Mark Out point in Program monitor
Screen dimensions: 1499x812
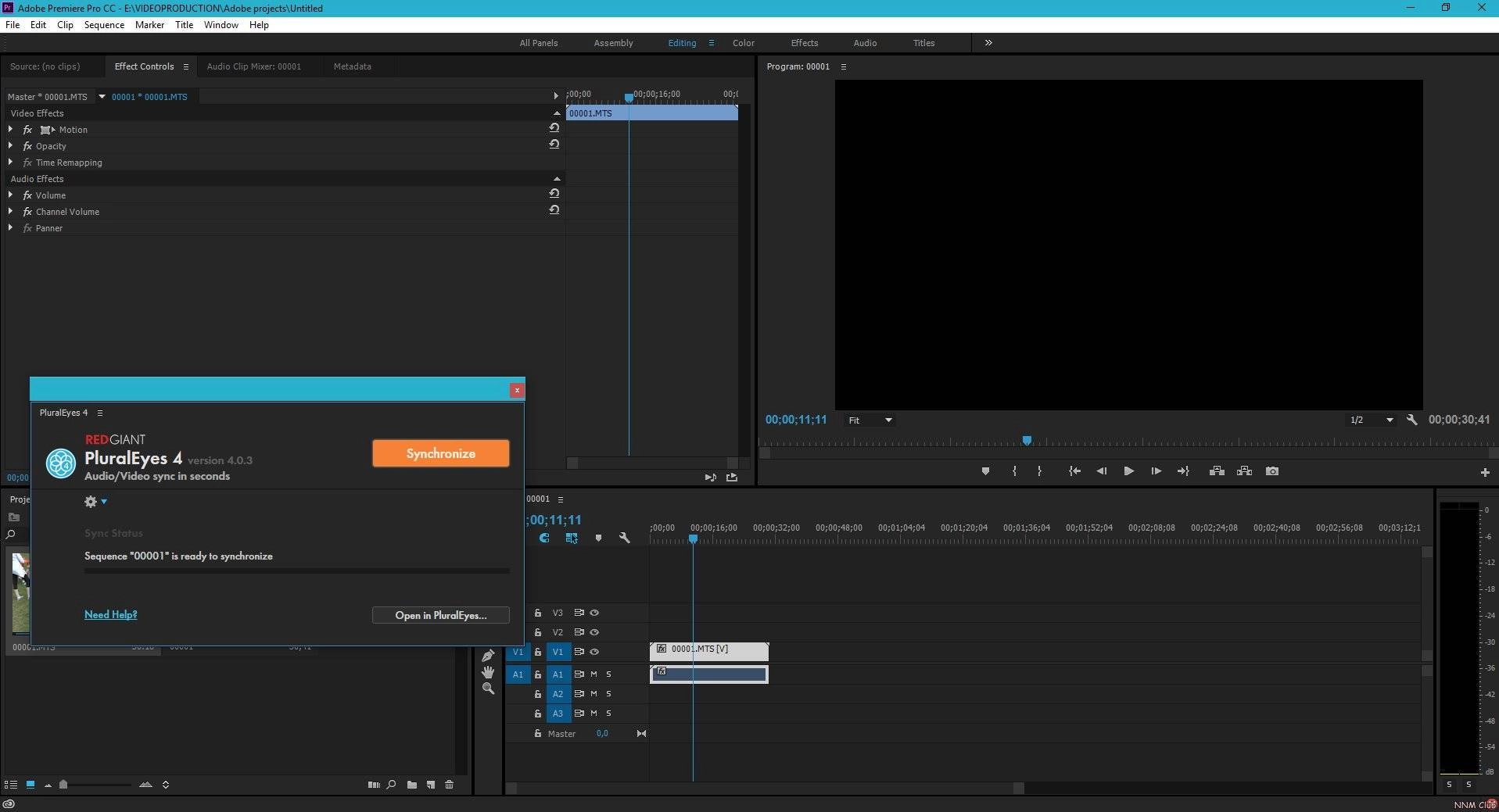1039,471
